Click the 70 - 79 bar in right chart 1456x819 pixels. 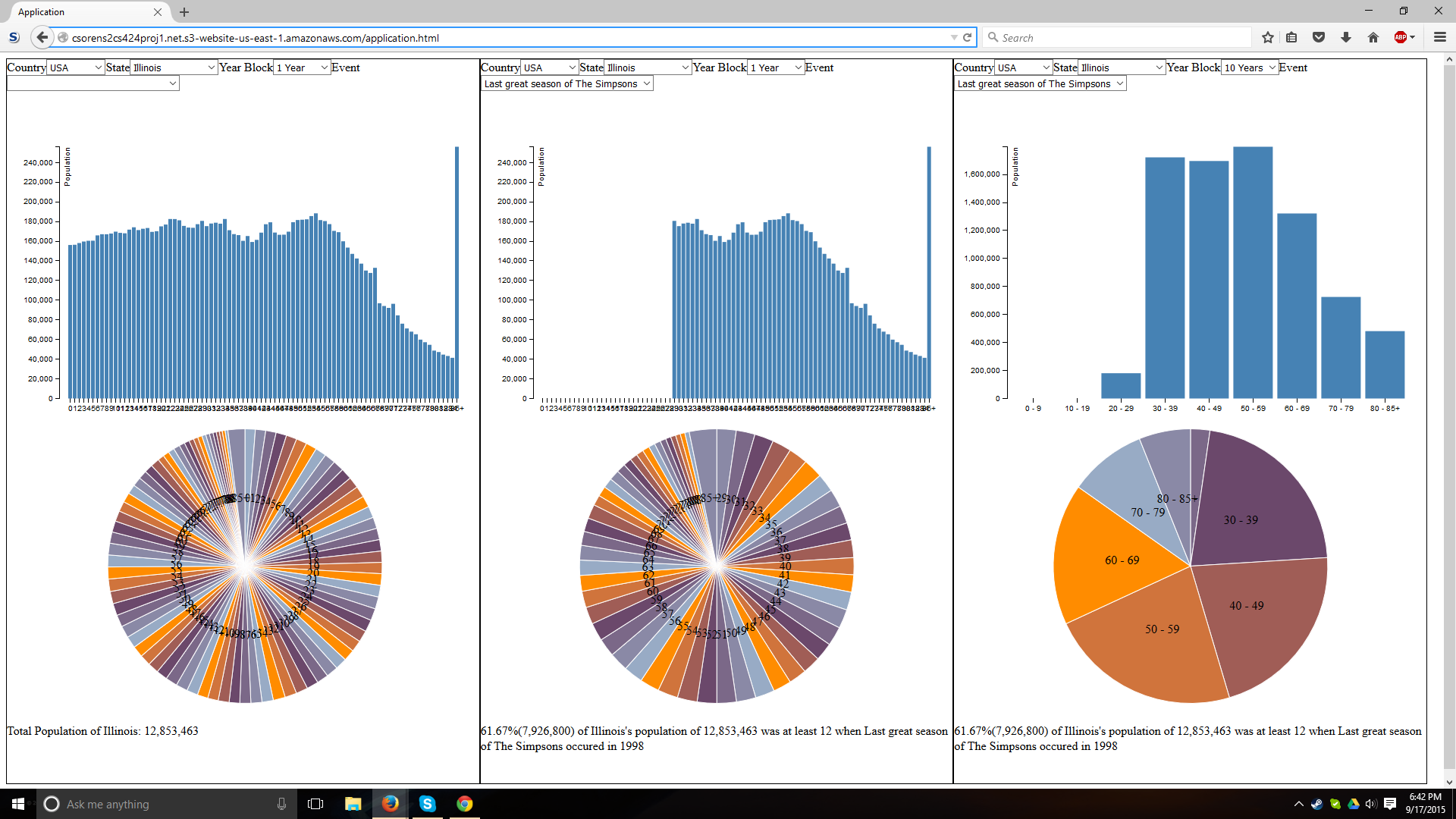coord(1341,347)
